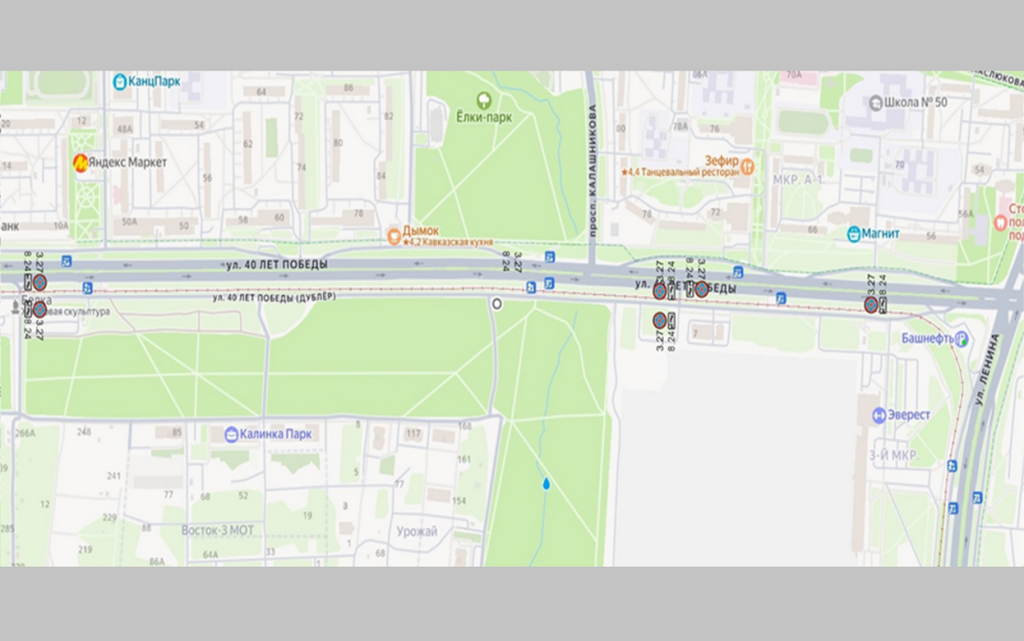Viewport: 1024px width, 641px height.
Task: Click the Зефир label text
Action: pos(722,160)
